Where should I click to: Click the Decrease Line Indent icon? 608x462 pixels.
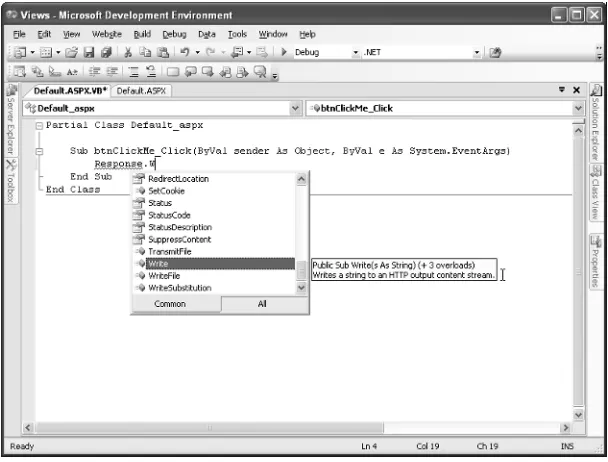click(x=94, y=71)
